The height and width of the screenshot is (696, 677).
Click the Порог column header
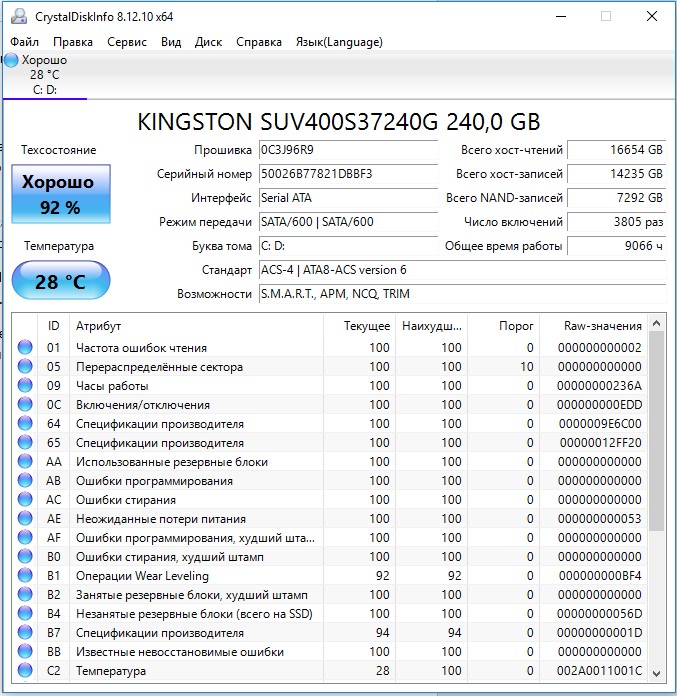(503, 326)
